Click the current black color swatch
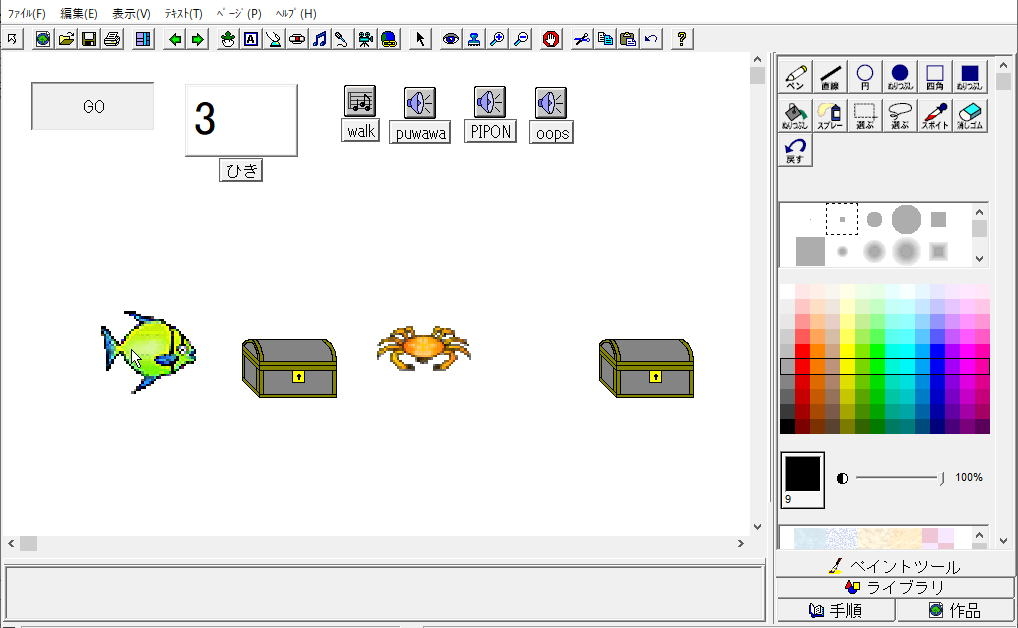 point(802,474)
